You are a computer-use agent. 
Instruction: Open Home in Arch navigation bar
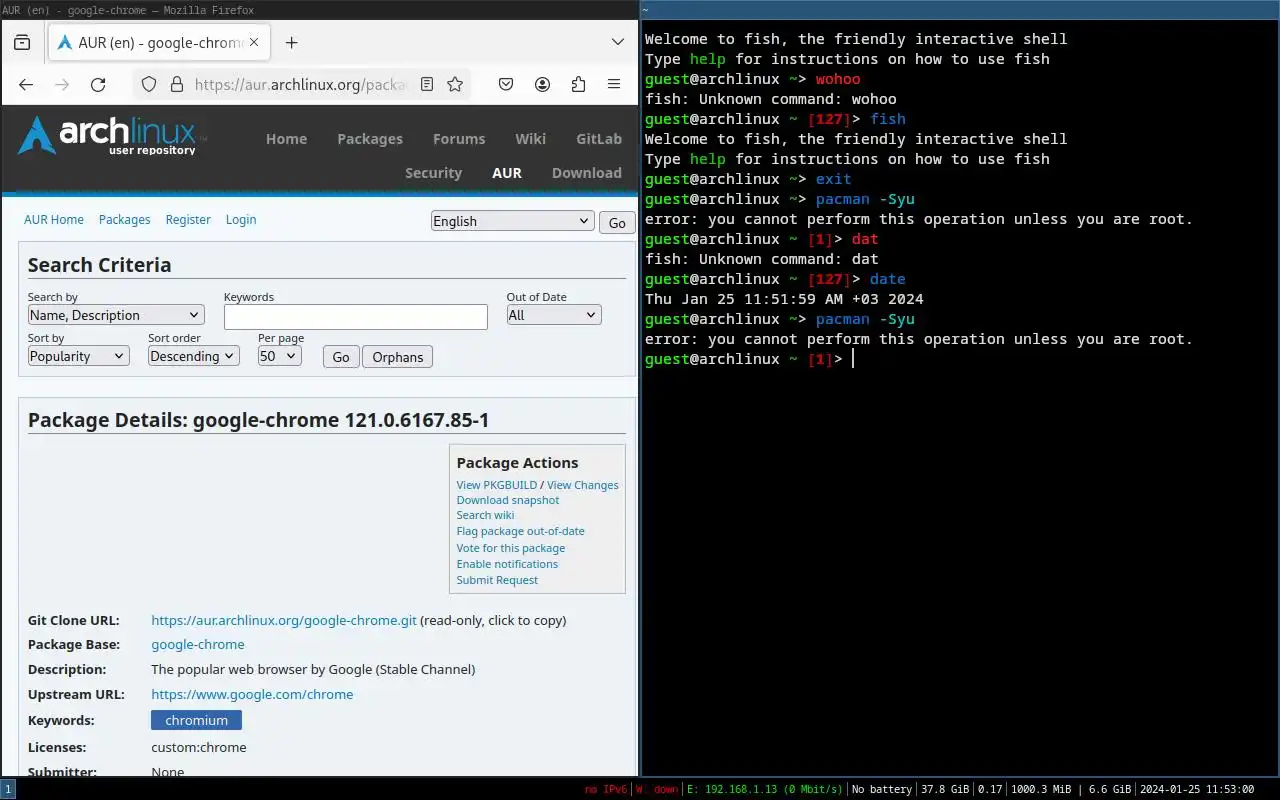pos(286,139)
